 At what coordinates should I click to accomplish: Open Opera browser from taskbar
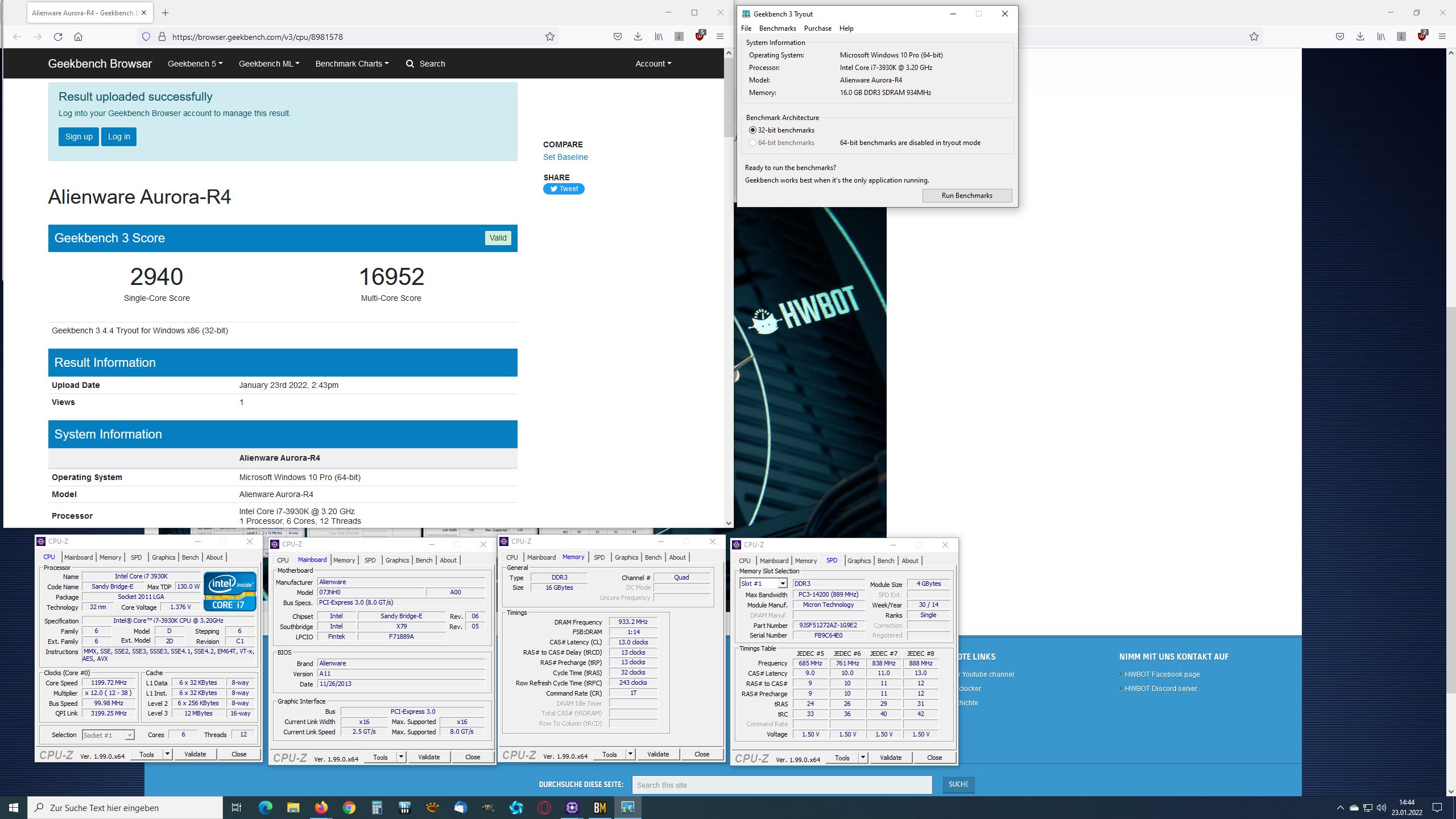tap(544, 808)
